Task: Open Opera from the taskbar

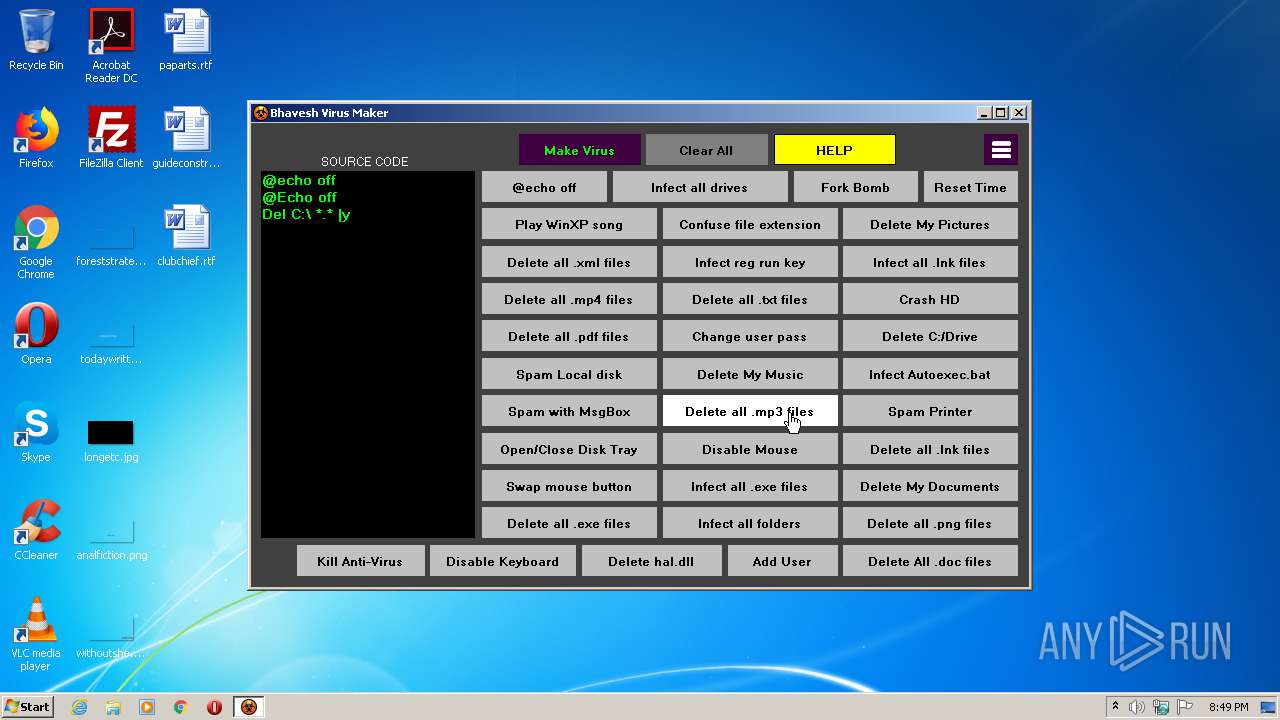Action: (214, 707)
